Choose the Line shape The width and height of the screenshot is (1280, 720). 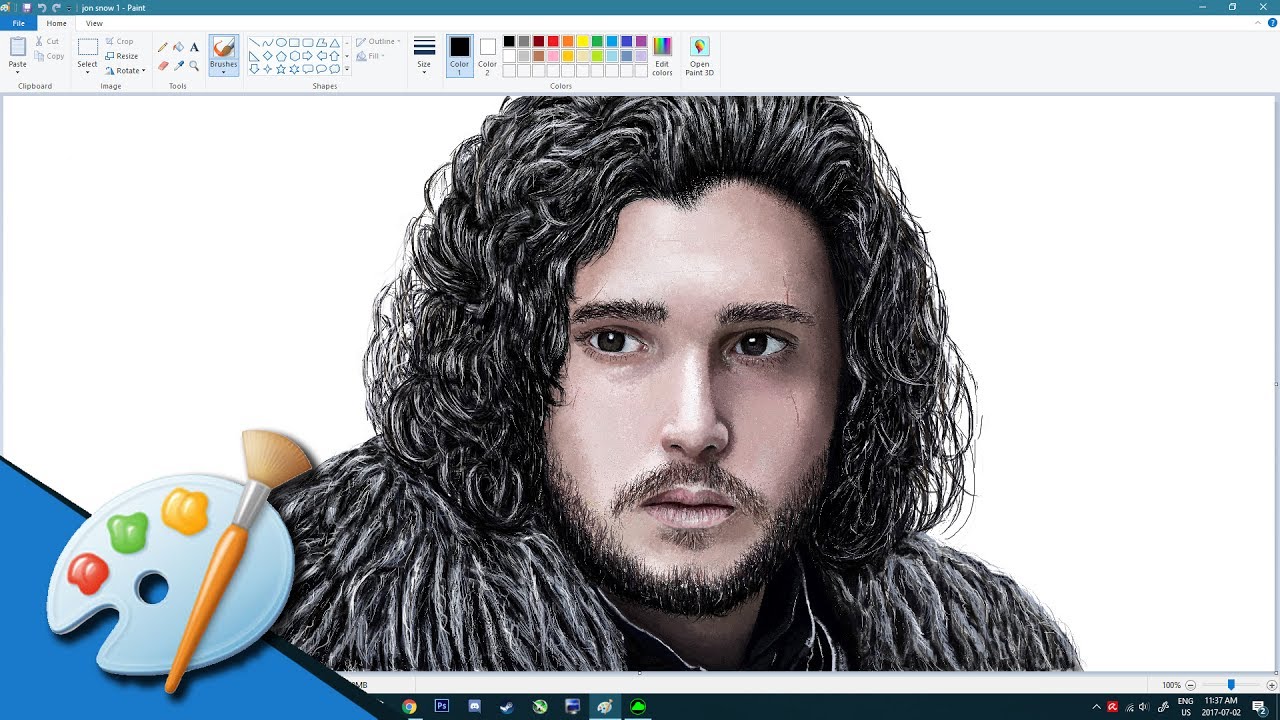click(254, 43)
